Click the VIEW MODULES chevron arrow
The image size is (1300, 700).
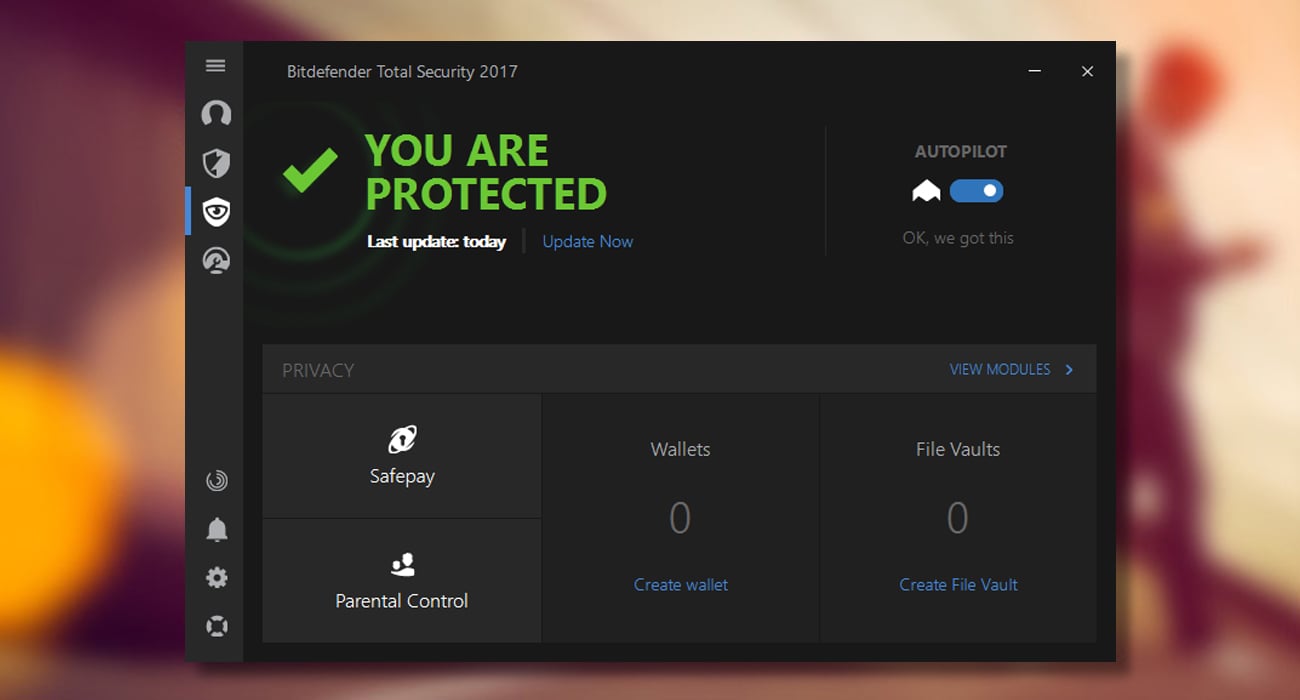pos(1068,369)
